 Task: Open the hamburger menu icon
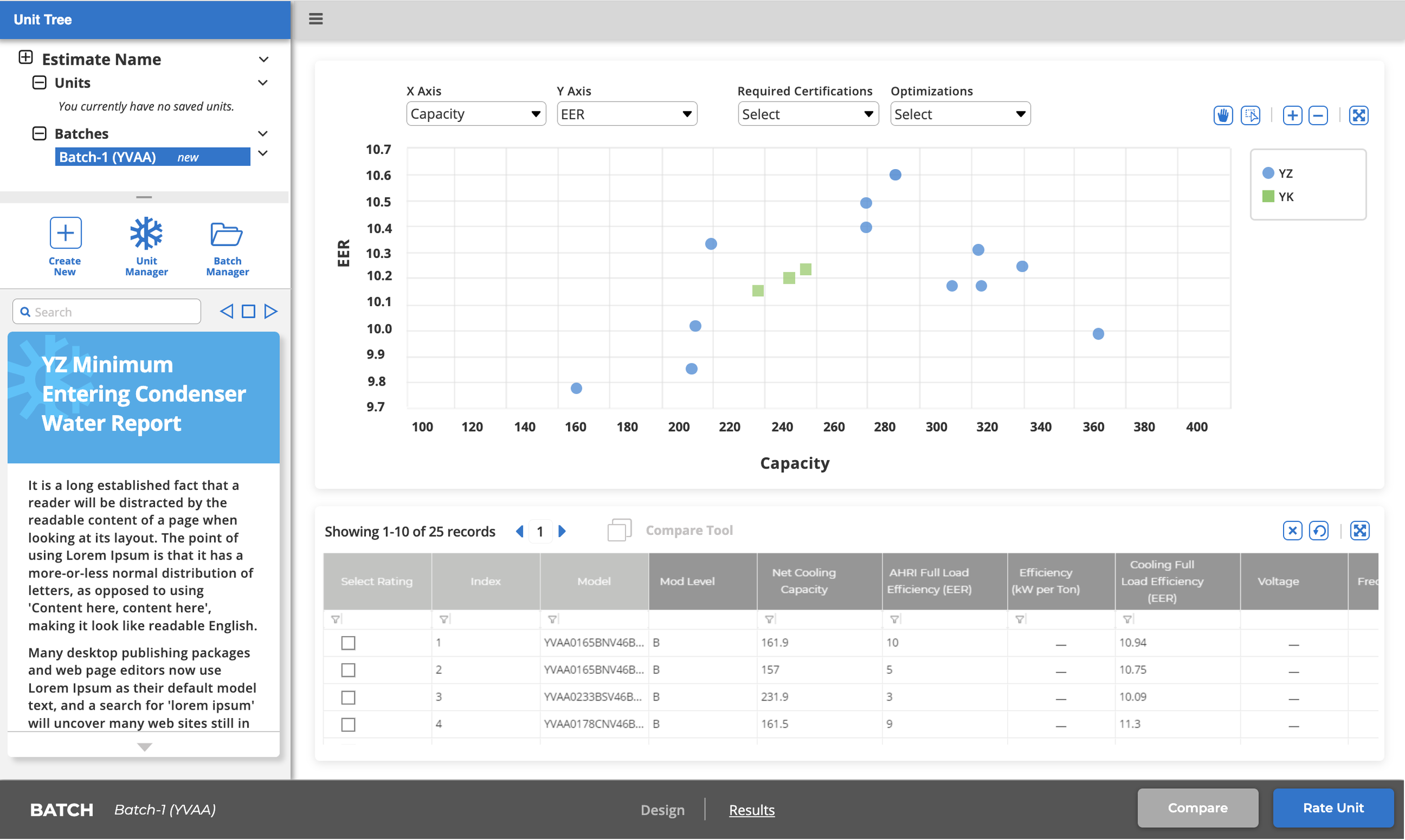(x=316, y=19)
